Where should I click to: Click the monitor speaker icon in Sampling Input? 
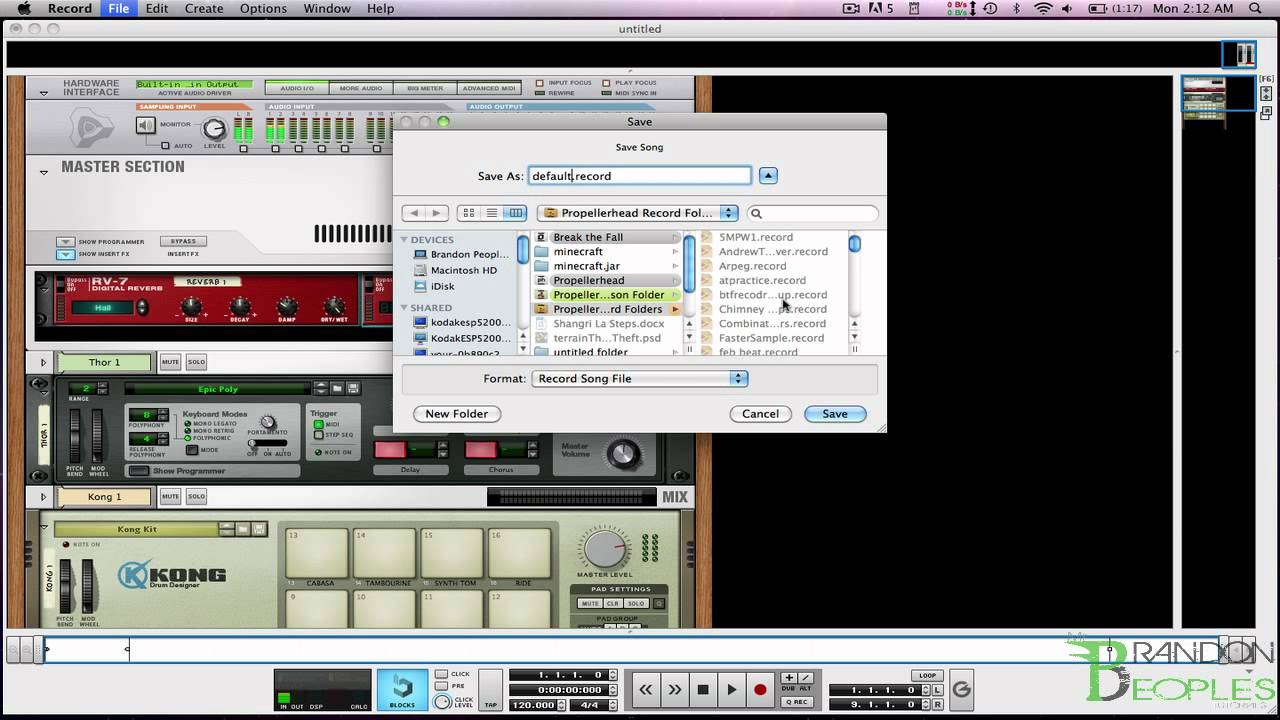click(x=146, y=125)
